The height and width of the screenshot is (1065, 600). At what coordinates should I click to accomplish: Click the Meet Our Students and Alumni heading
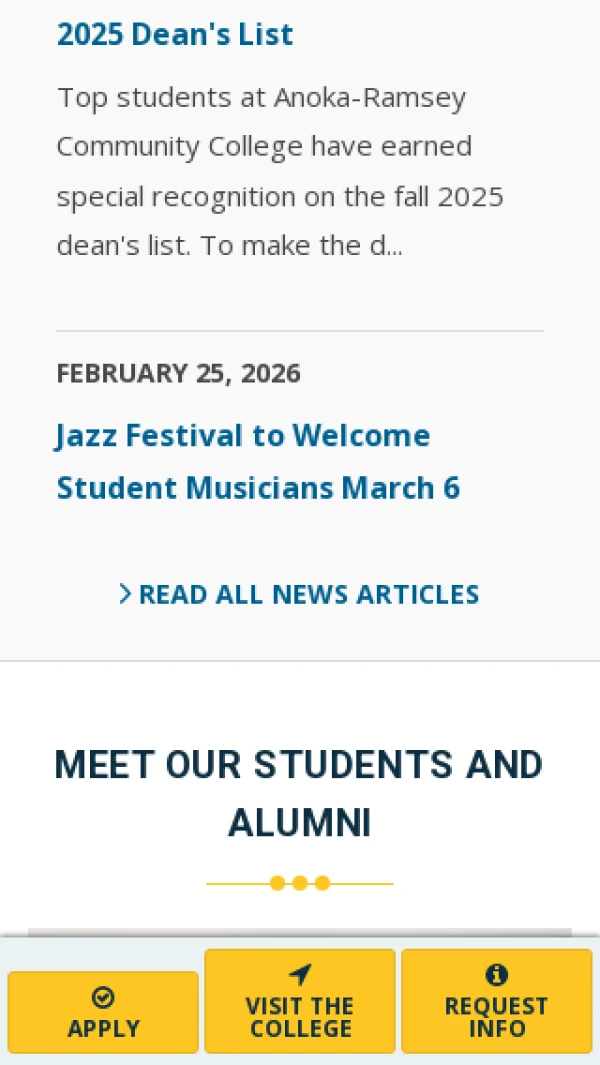(299, 794)
